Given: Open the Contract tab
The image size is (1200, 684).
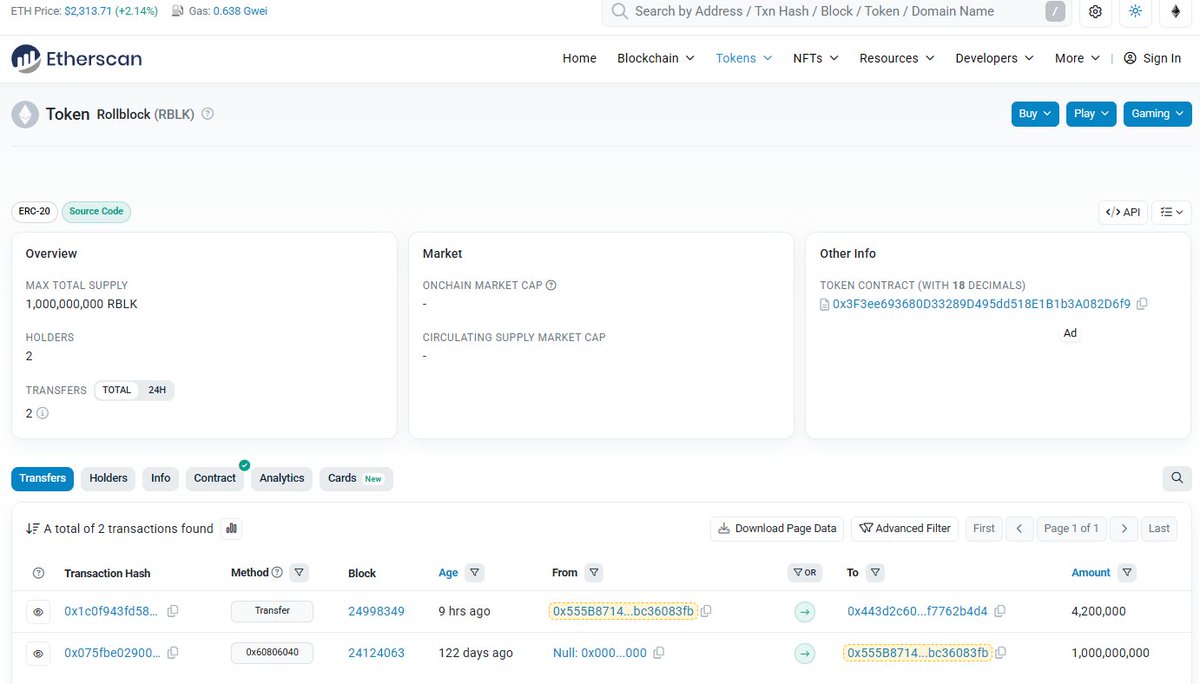Looking at the screenshot, I should [x=215, y=478].
